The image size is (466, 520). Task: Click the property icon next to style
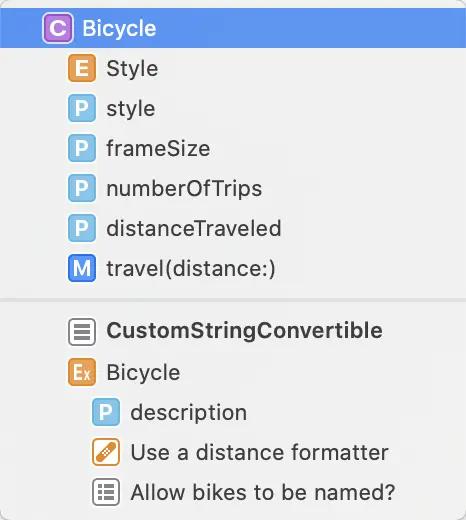(82, 108)
